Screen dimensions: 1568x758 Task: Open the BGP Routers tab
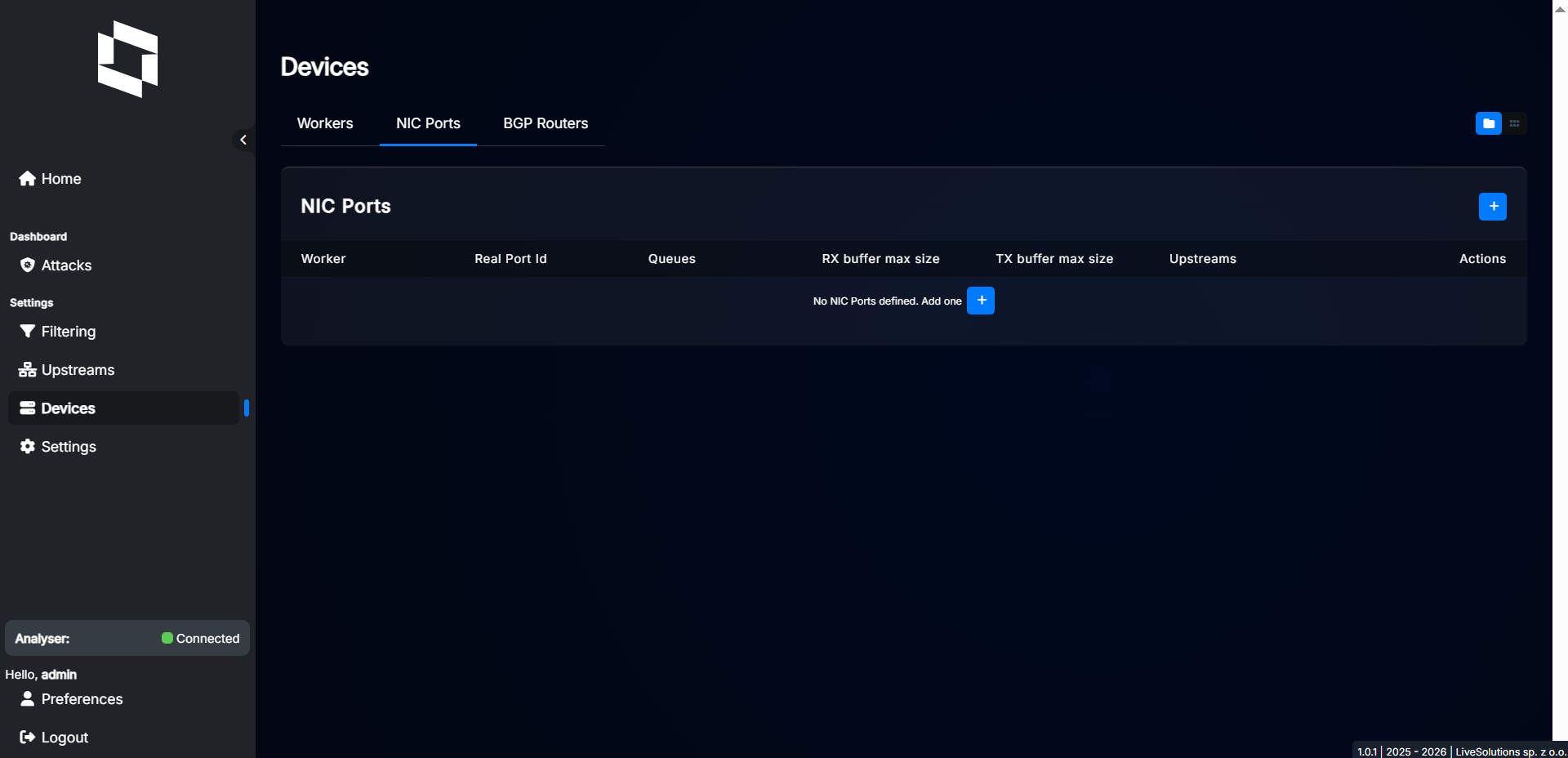(x=546, y=123)
